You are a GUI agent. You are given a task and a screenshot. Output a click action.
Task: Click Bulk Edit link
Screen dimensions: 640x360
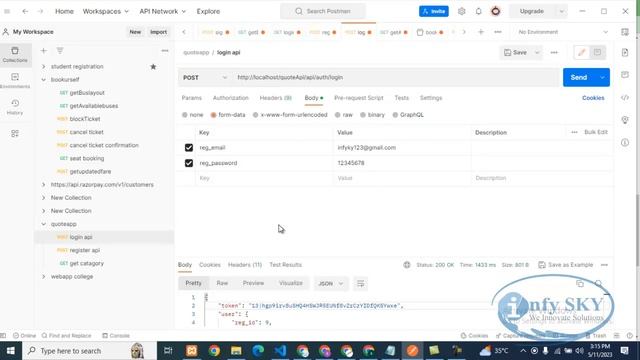pos(596,132)
